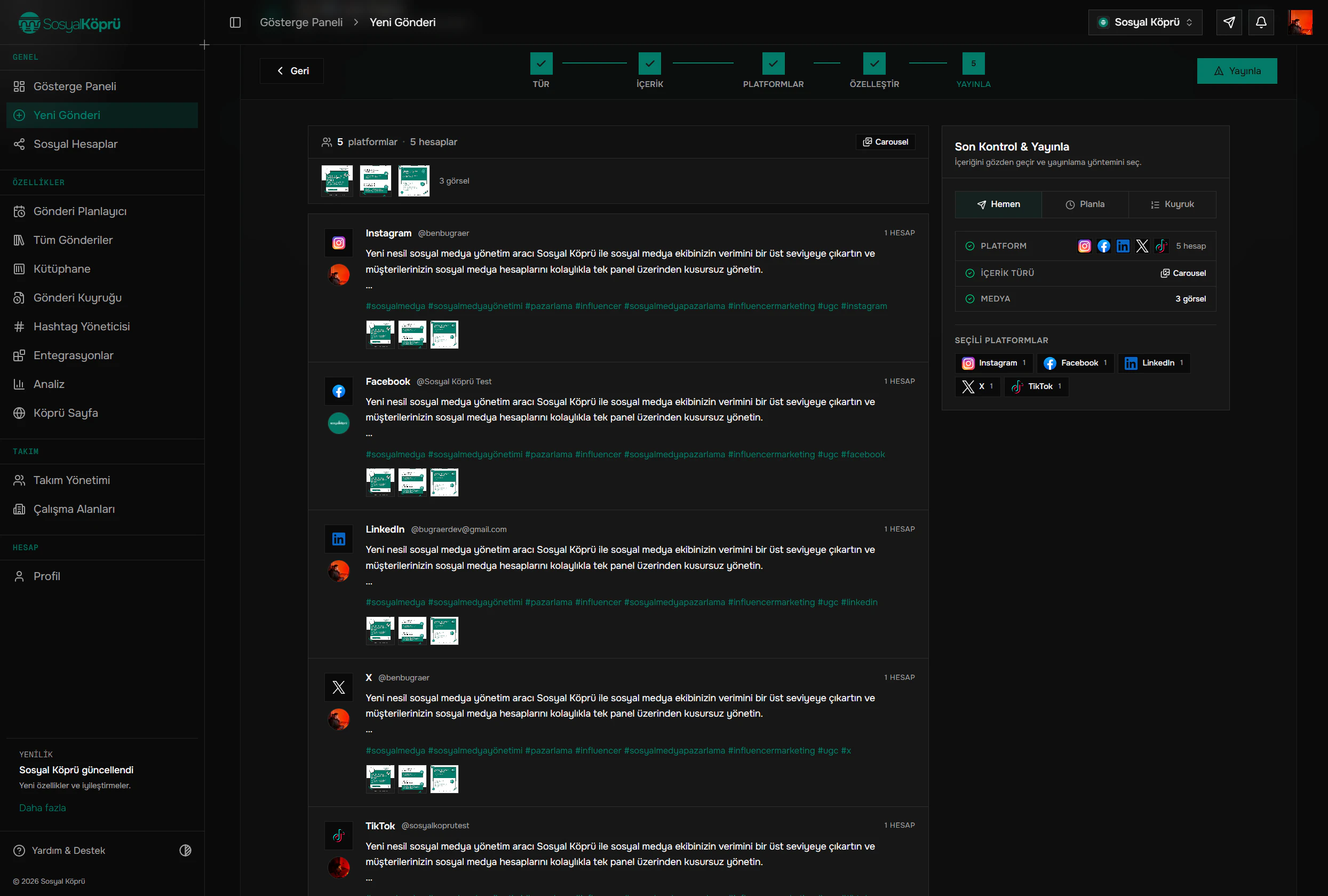Jump to the PLATFORMLAR step
Screen dimensions: 1328x896
[773, 71]
